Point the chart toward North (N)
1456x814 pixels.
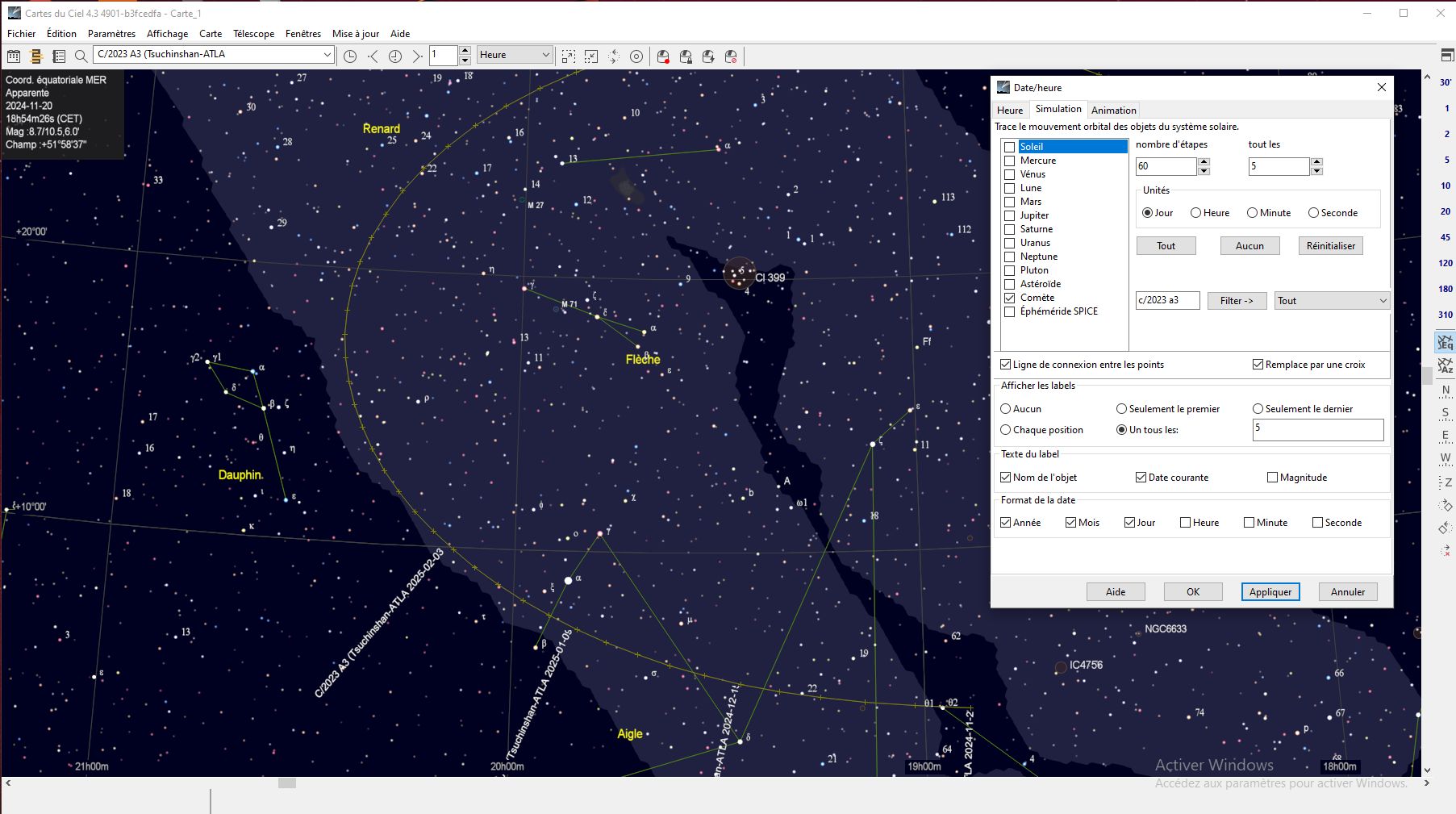pyautogui.click(x=1446, y=390)
